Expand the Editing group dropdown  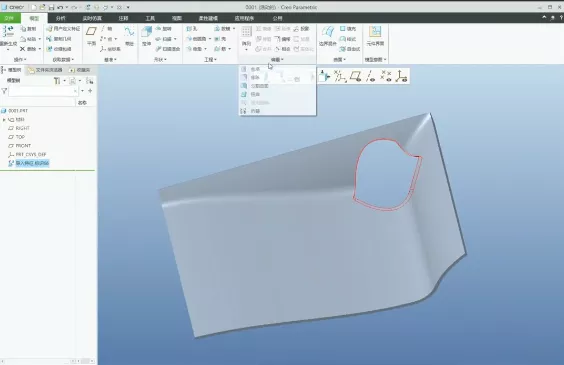pos(277,60)
